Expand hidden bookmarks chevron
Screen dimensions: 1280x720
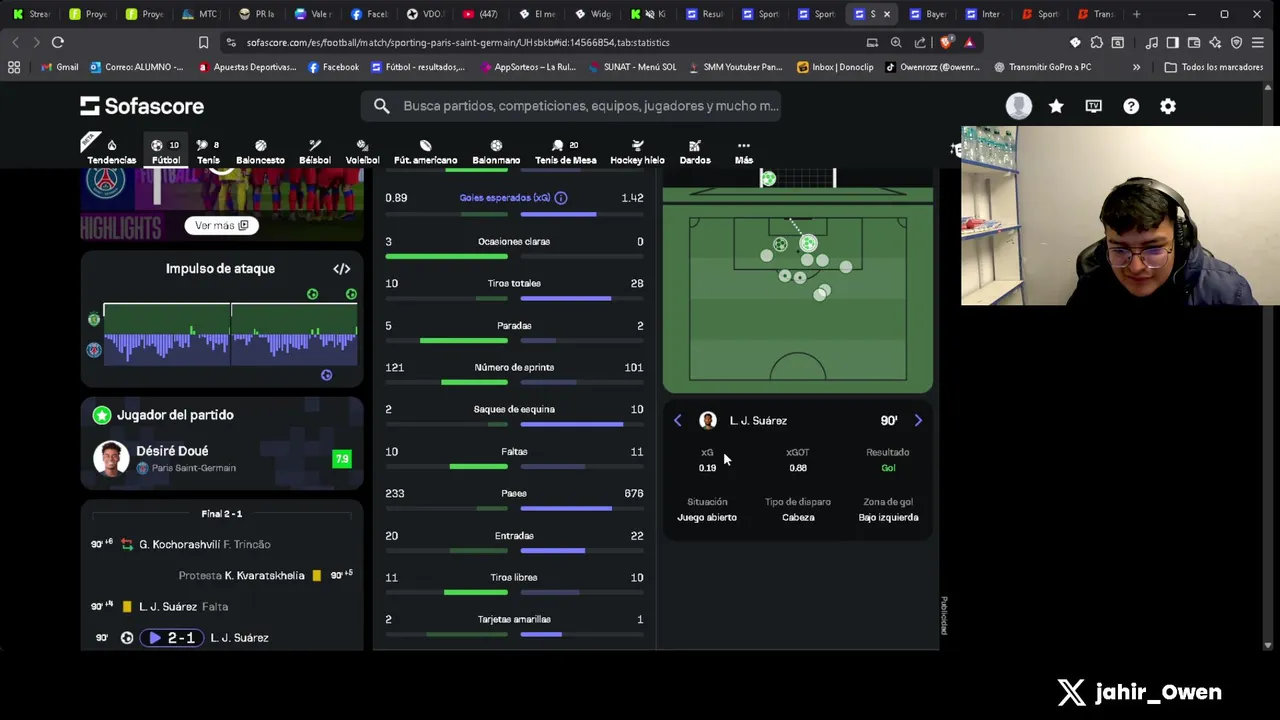coord(1136,67)
